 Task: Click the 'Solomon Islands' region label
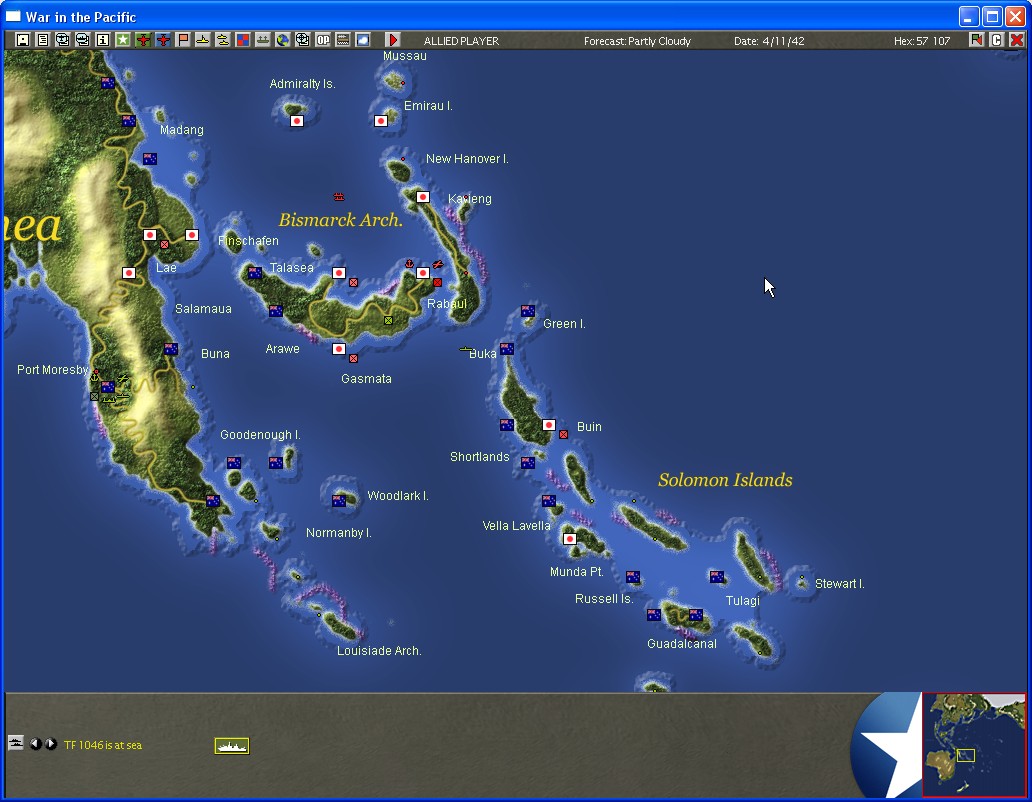pyautogui.click(x=725, y=480)
